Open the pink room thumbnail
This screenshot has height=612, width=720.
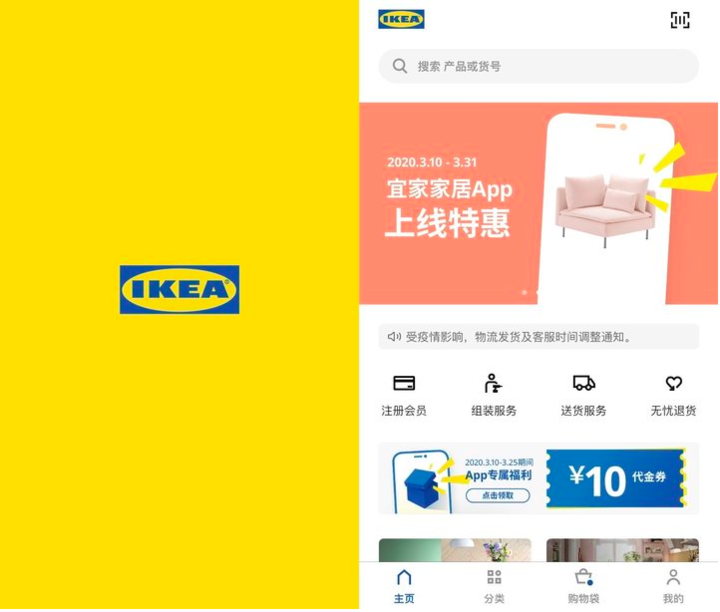tap(623, 550)
